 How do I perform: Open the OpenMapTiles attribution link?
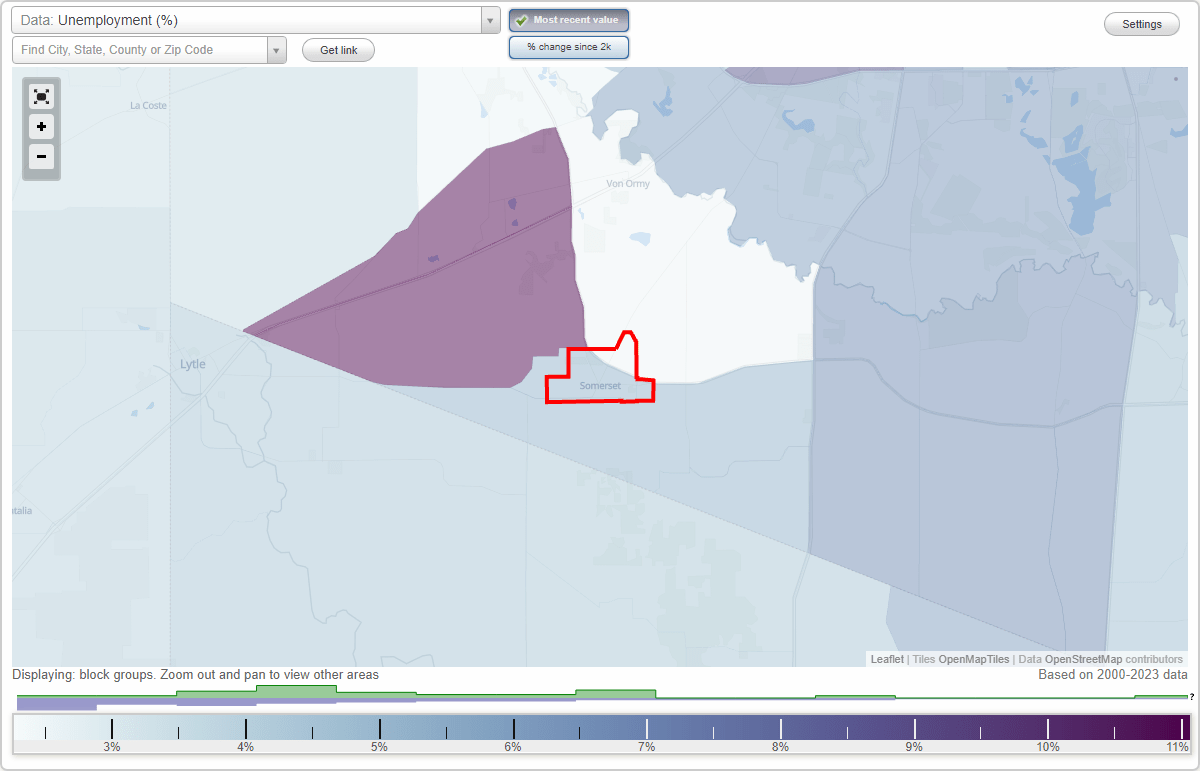974,659
